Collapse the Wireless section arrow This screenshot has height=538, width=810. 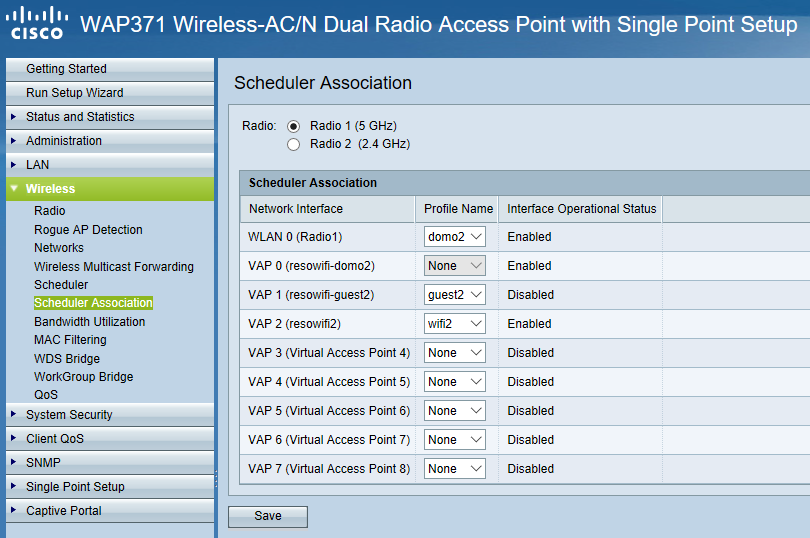click(x=14, y=189)
